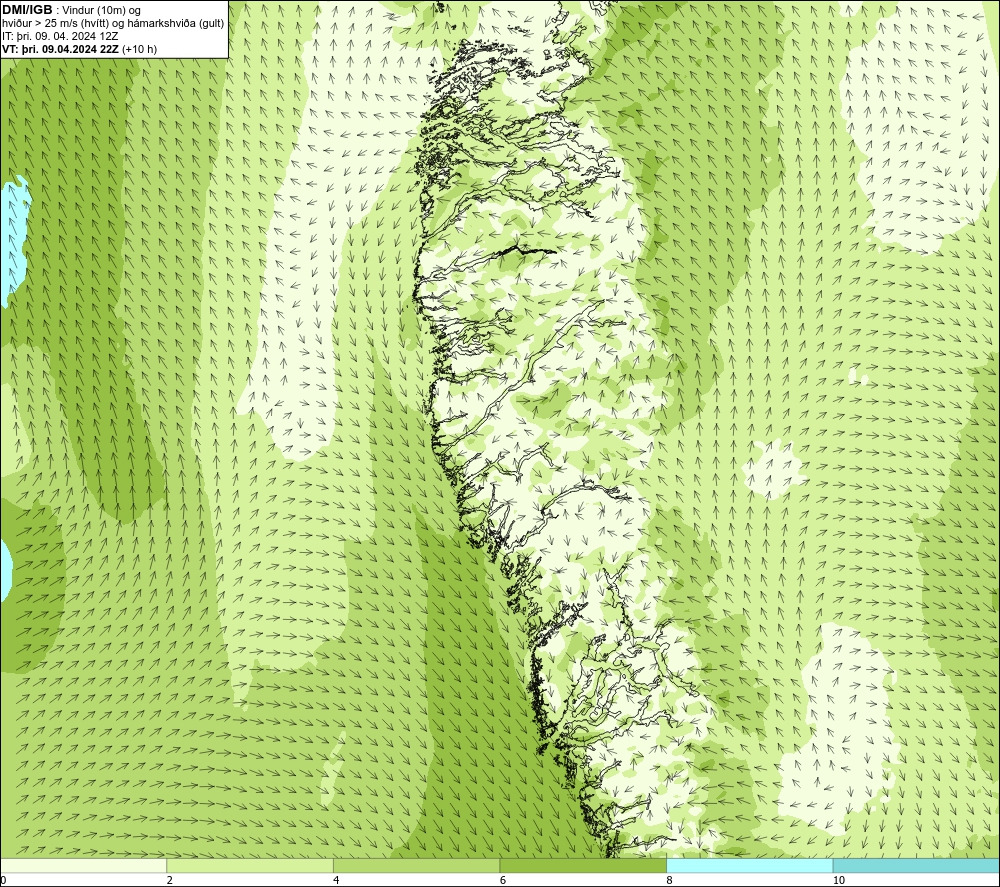Click the 0–2 m/s palest legend swatch
The height and width of the screenshot is (887, 1000).
click(84, 865)
